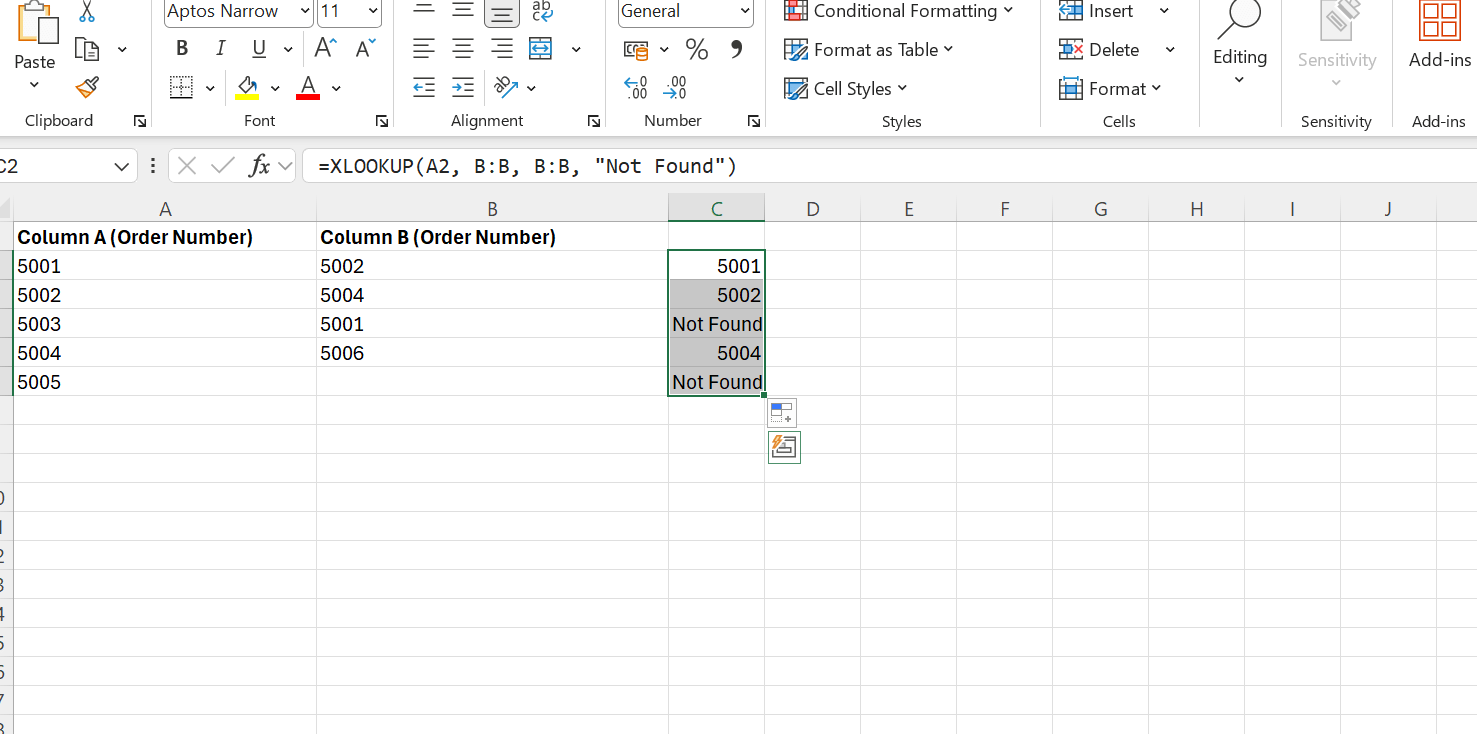Select the Format Painter tool
Viewport: 1477px width, 734px height.
[86, 88]
